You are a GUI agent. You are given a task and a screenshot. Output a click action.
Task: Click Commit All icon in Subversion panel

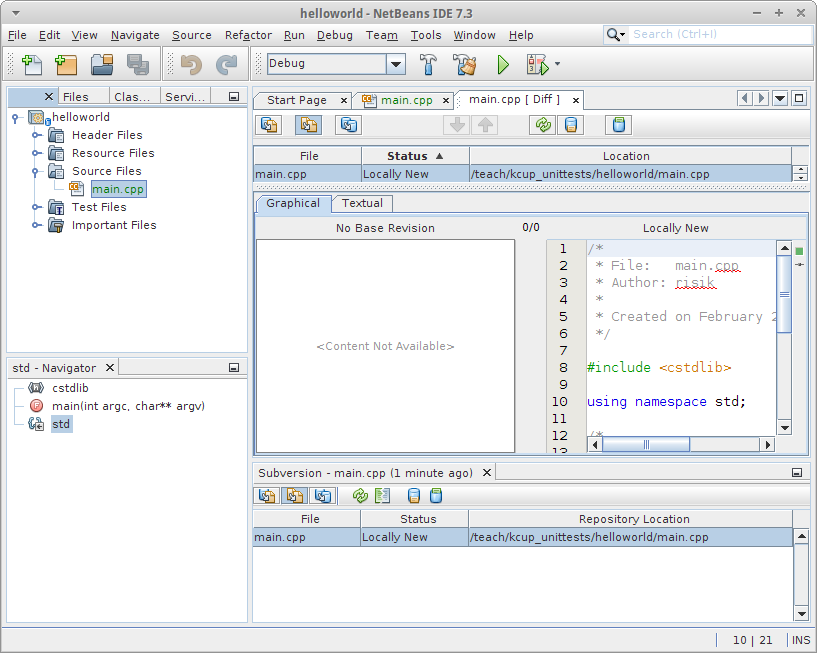pyautogui.click(x=436, y=496)
